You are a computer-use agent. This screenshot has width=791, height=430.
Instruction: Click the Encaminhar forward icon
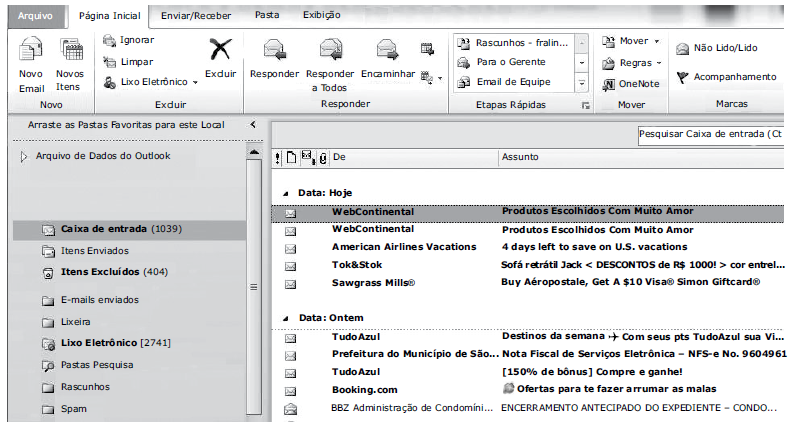click(x=387, y=51)
